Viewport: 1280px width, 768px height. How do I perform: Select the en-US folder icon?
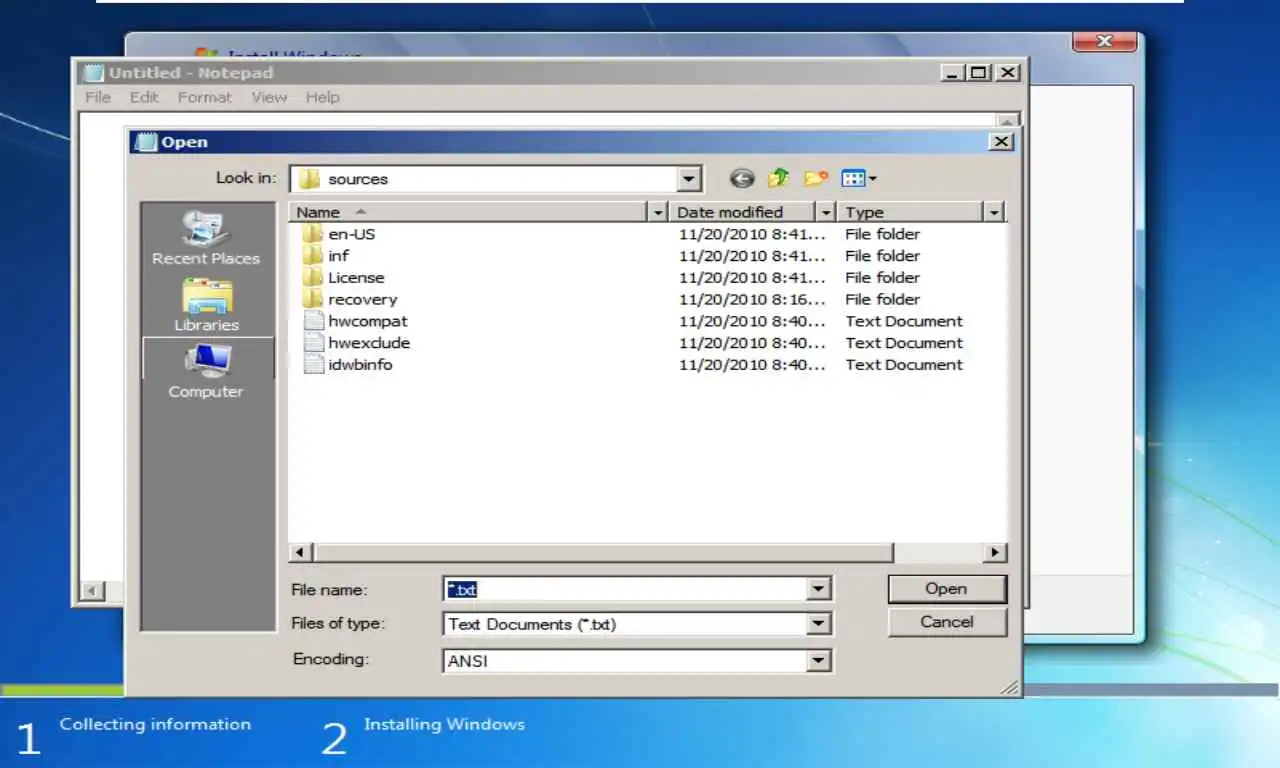tap(313, 234)
